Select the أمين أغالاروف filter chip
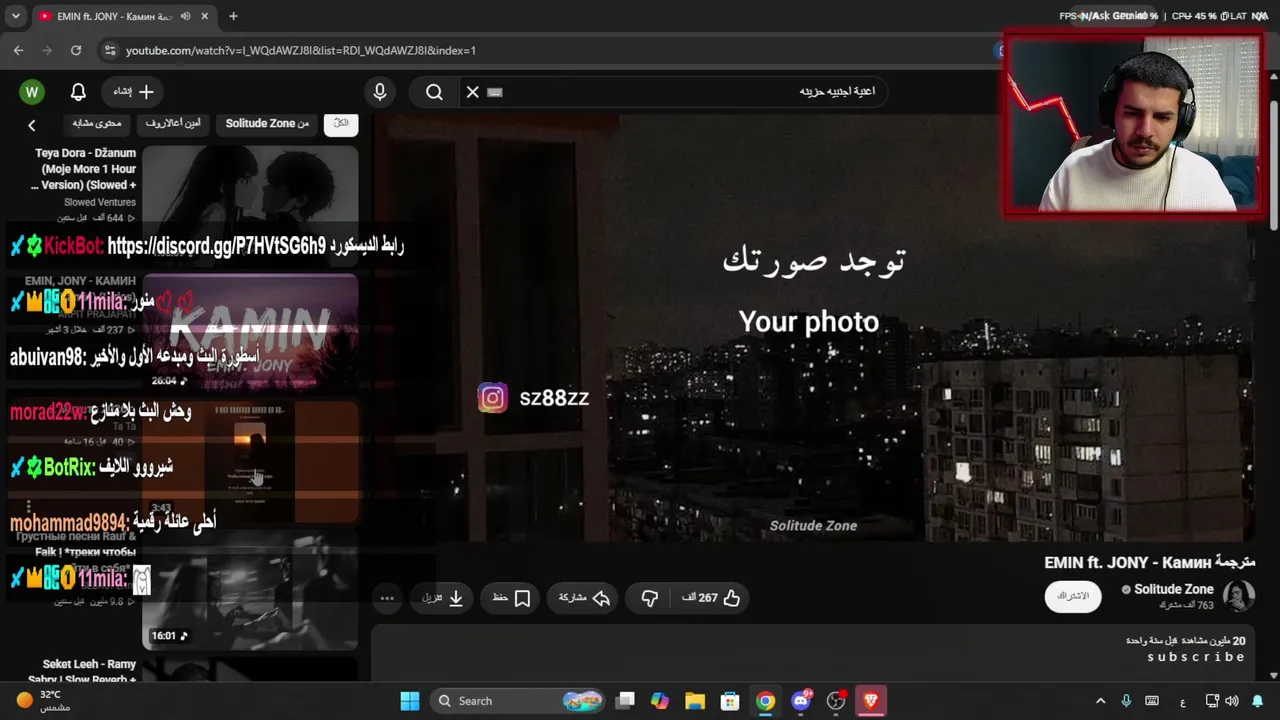 click(173, 123)
